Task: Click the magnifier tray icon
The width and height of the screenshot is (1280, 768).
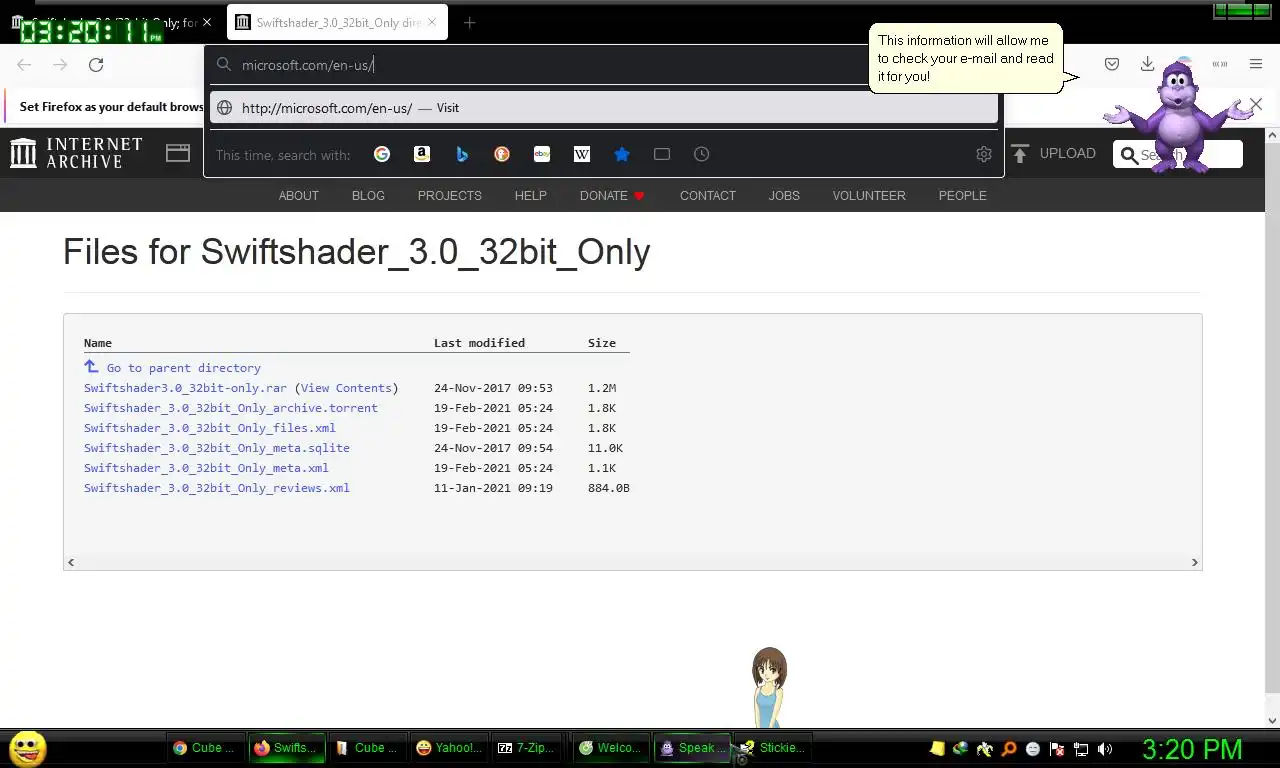Action: (1009, 748)
